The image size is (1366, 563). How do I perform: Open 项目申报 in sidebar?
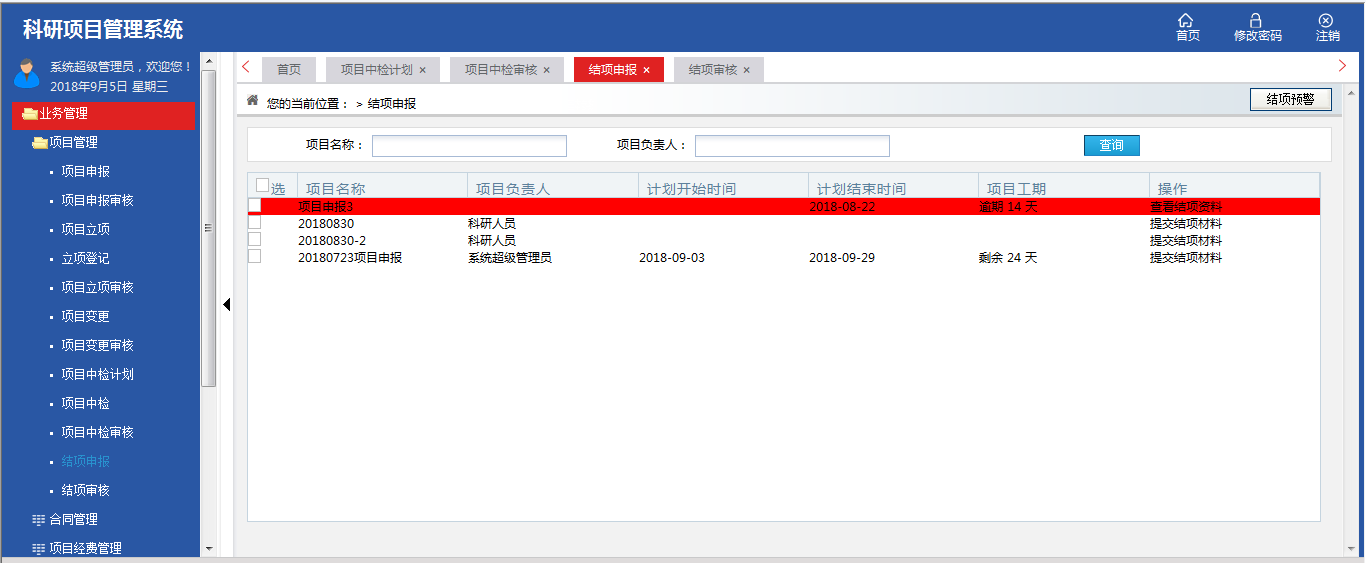pyautogui.click(x=86, y=172)
